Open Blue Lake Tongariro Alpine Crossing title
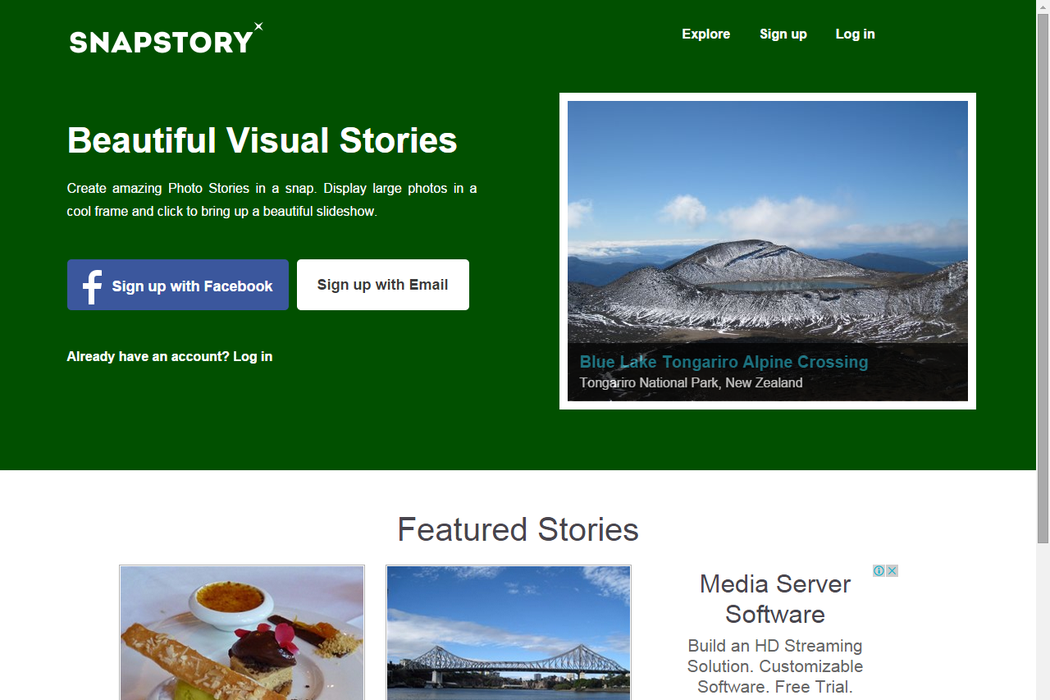This screenshot has height=700, width=1050. pos(723,362)
